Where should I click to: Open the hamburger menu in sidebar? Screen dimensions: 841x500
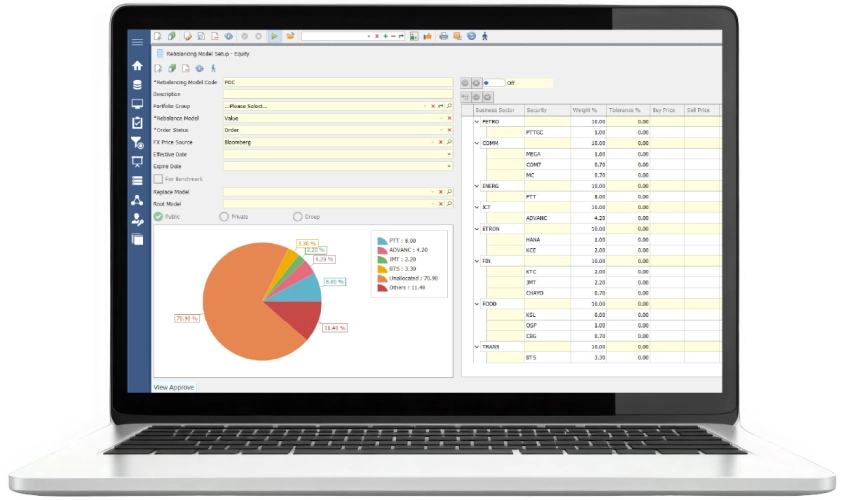point(137,42)
